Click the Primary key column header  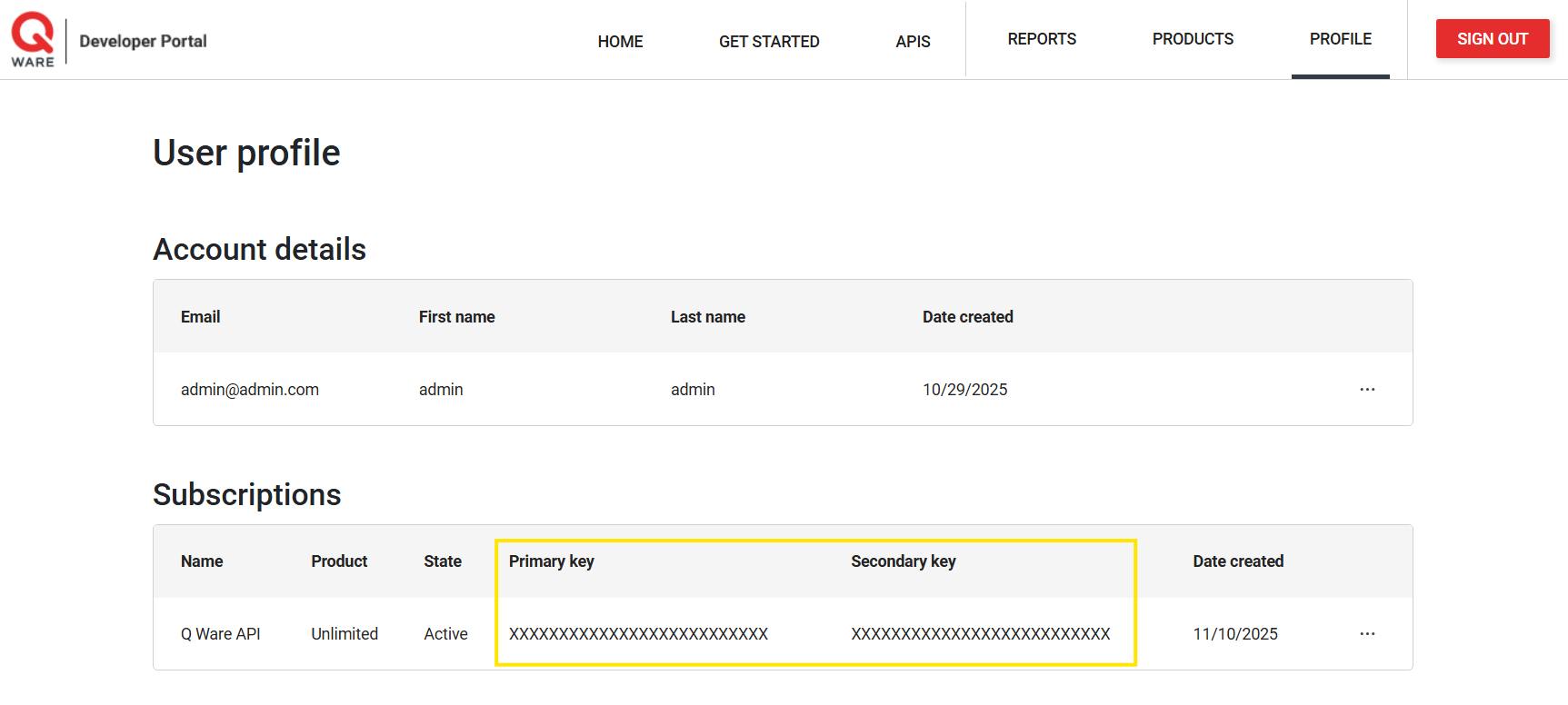coord(551,561)
